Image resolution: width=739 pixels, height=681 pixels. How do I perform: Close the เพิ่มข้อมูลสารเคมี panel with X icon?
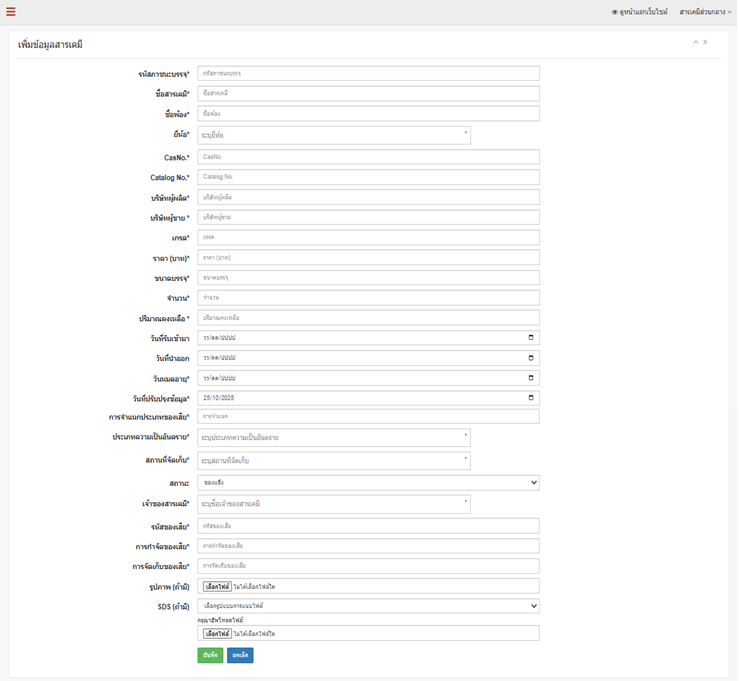pyautogui.click(x=705, y=42)
